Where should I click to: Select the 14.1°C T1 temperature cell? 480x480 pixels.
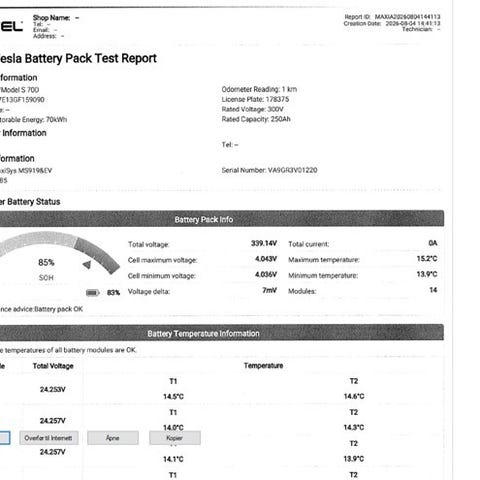point(173,459)
